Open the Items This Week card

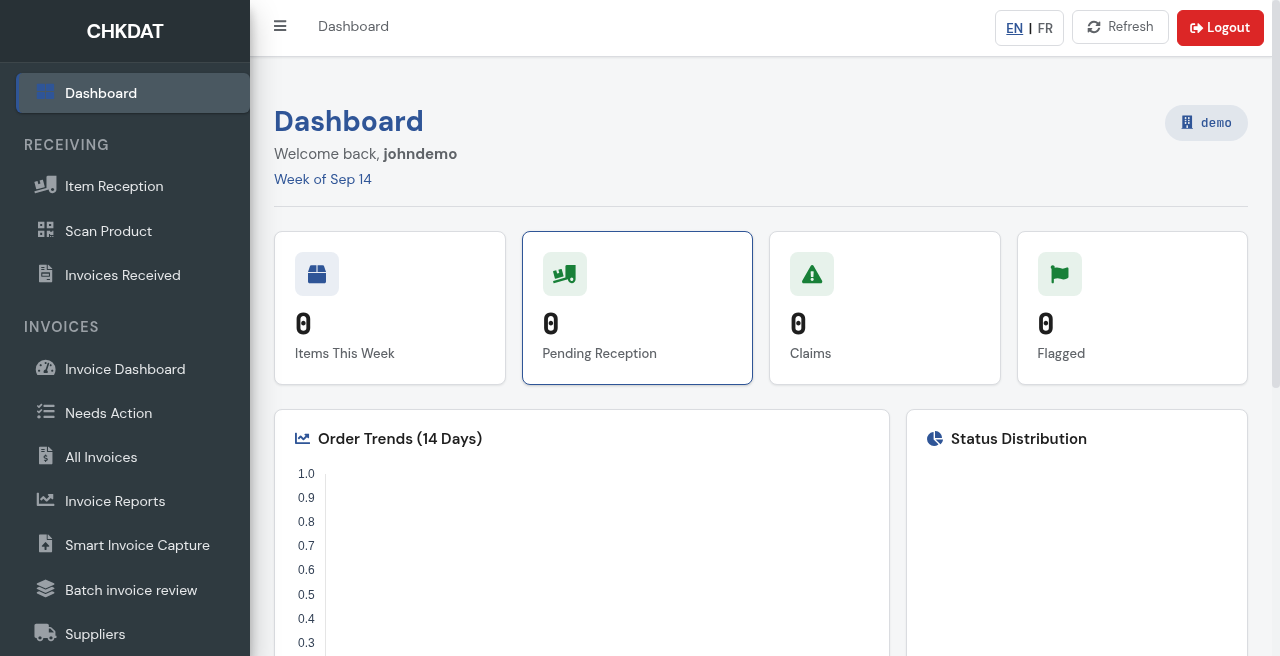(390, 308)
